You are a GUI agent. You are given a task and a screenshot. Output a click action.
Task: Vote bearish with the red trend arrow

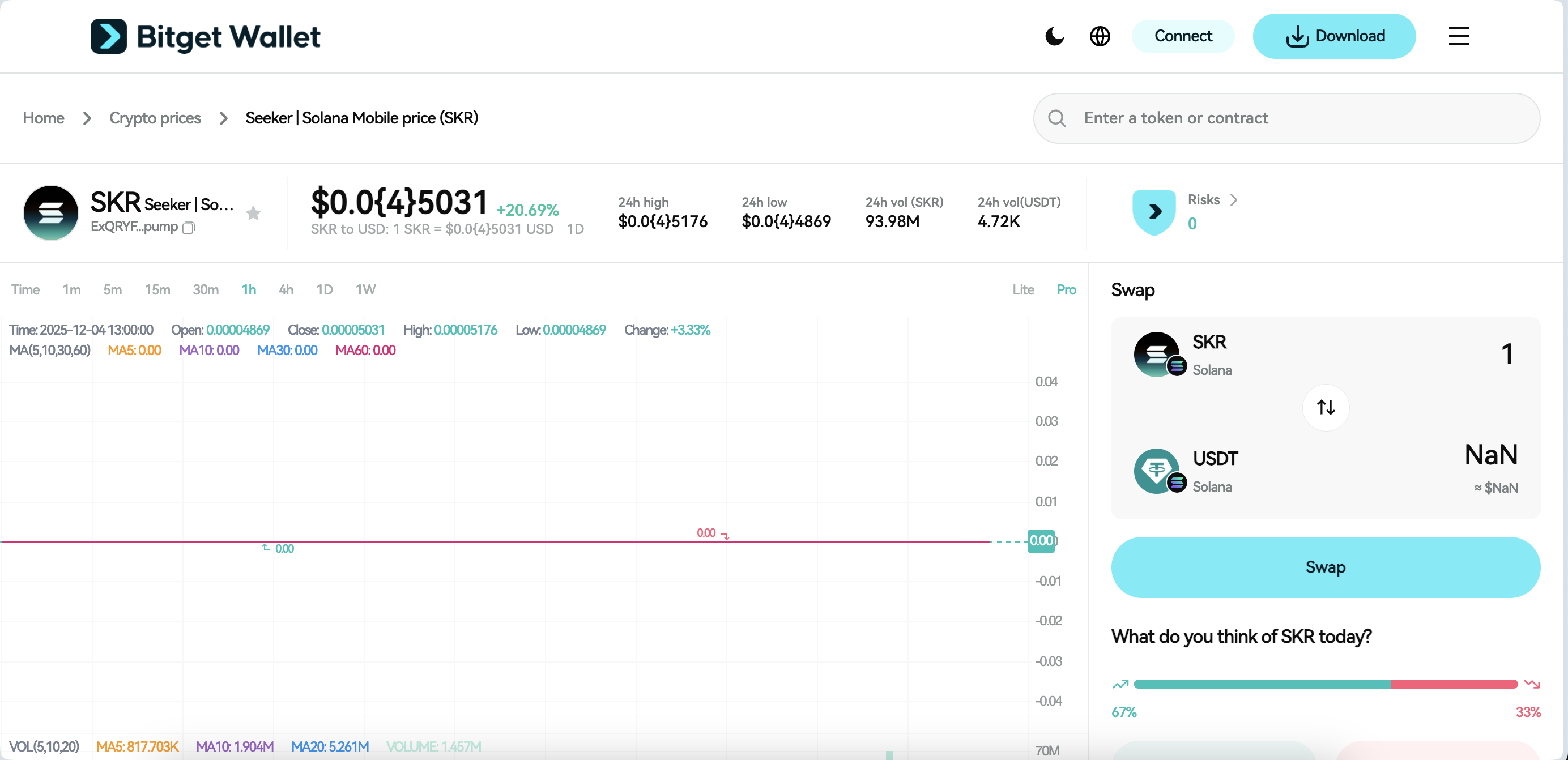point(1532,684)
